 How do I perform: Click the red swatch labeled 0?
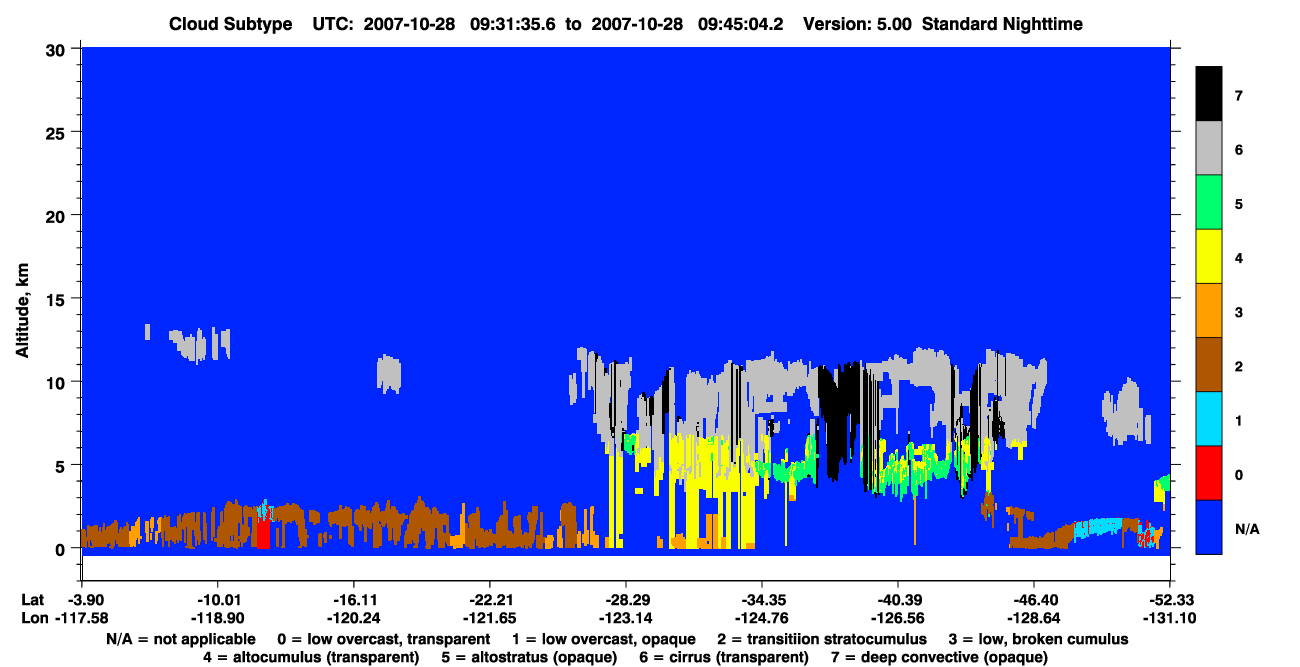pos(1209,472)
